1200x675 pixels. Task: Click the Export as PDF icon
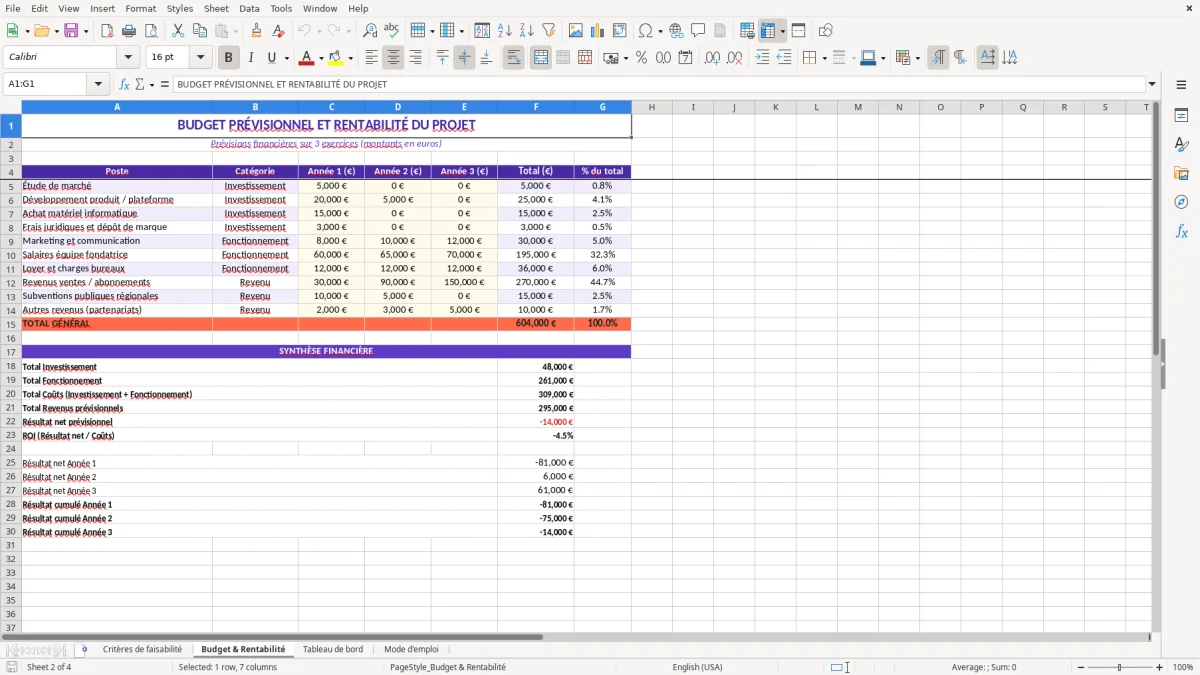(107, 31)
